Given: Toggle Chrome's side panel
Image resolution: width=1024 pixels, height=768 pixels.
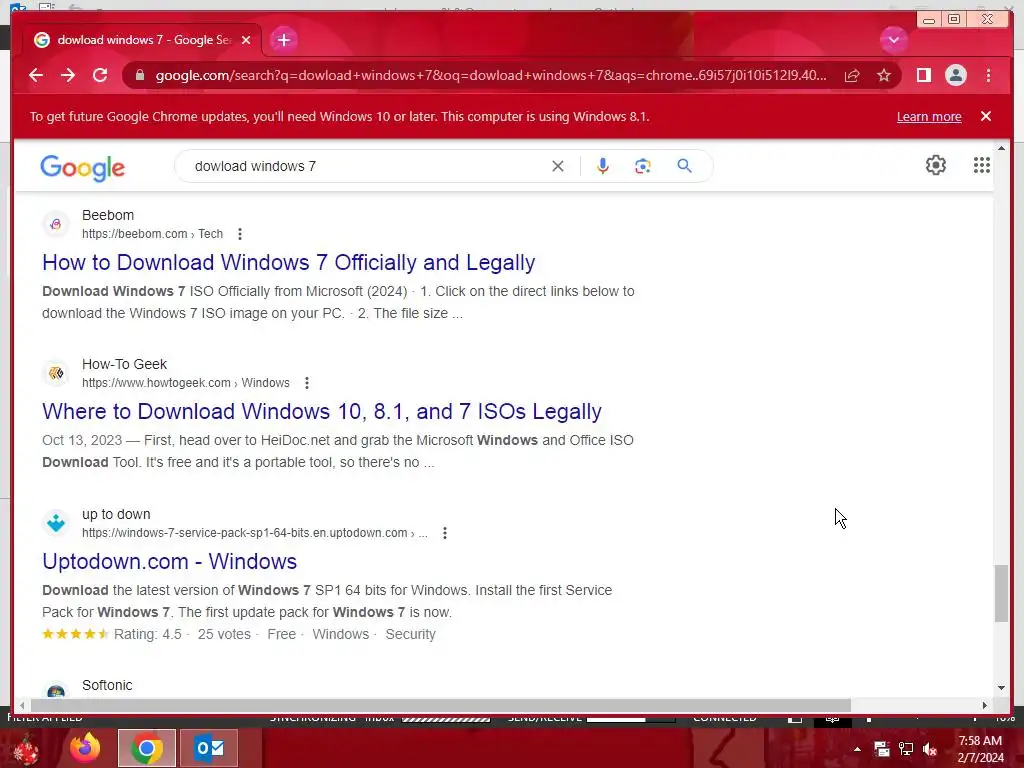Looking at the screenshot, I should 923,75.
